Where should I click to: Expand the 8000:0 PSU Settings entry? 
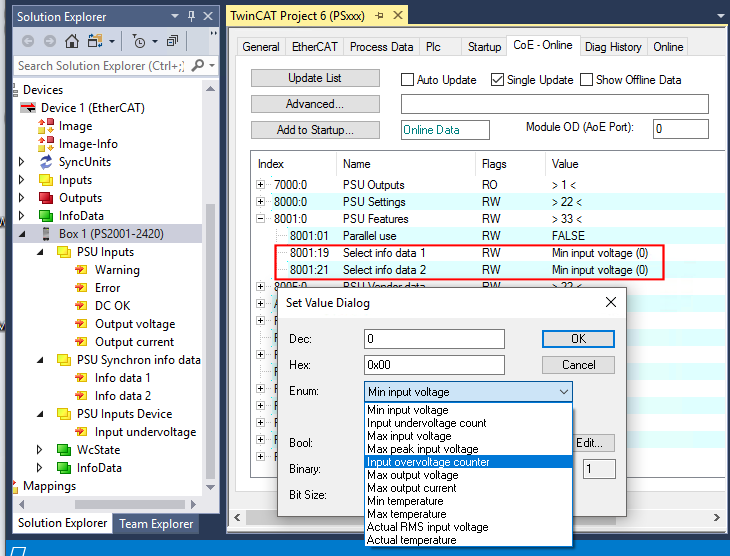[261, 202]
